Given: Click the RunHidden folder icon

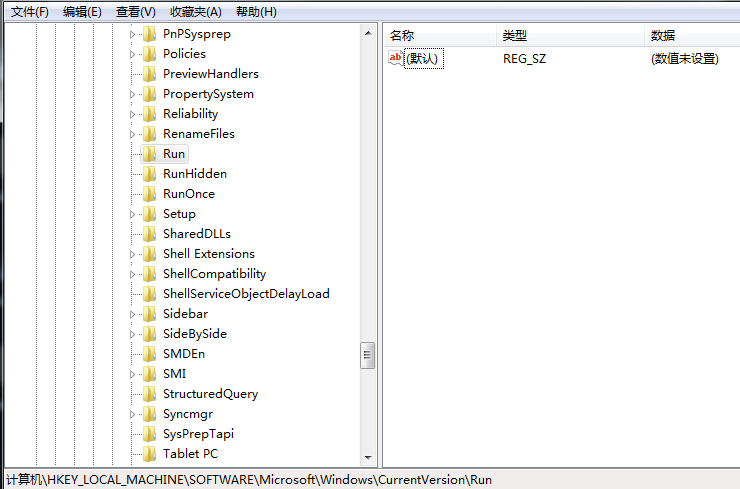Looking at the screenshot, I should click(148, 174).
